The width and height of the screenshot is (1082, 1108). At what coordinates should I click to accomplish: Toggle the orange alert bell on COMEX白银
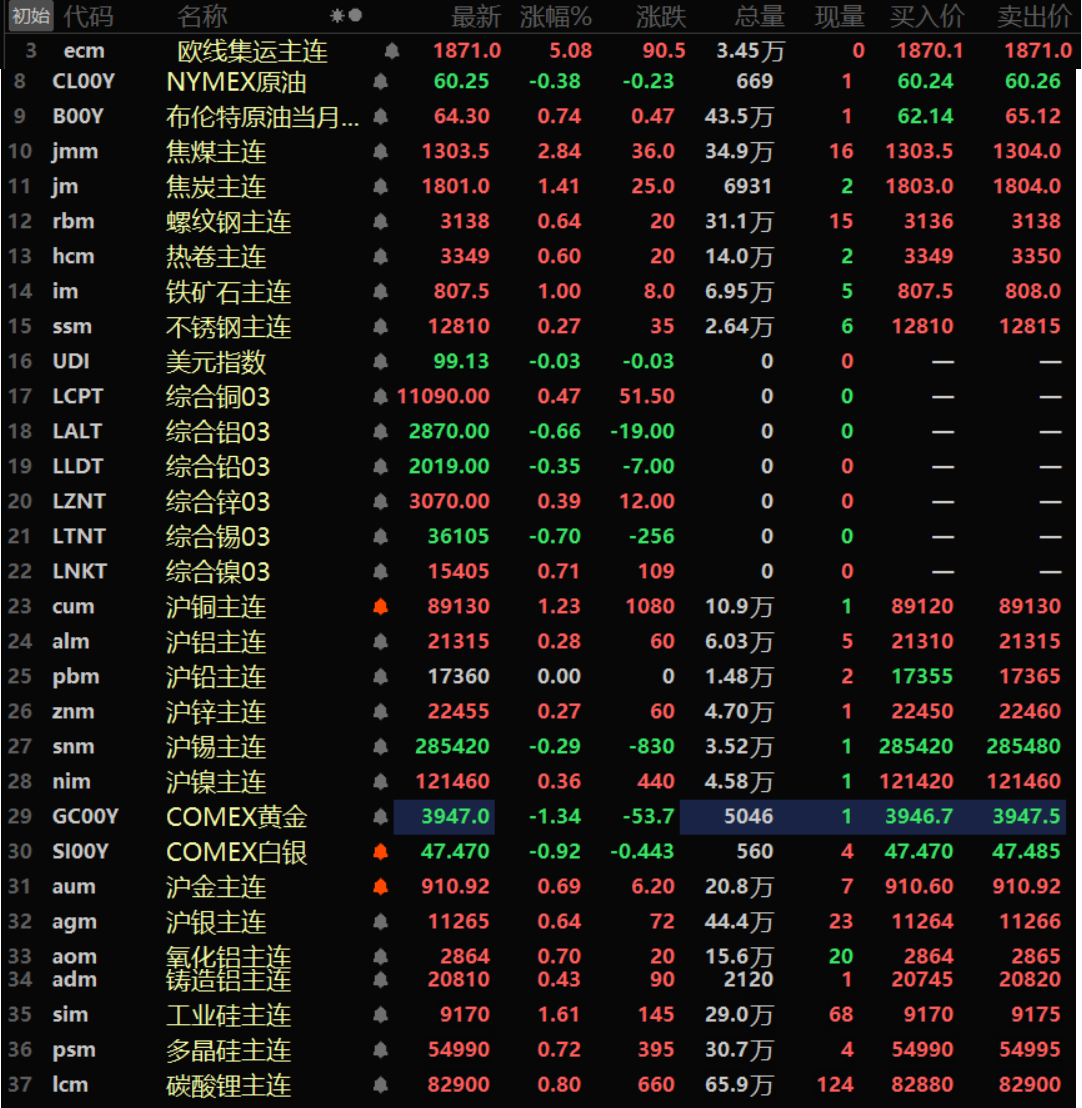(380, 852)
